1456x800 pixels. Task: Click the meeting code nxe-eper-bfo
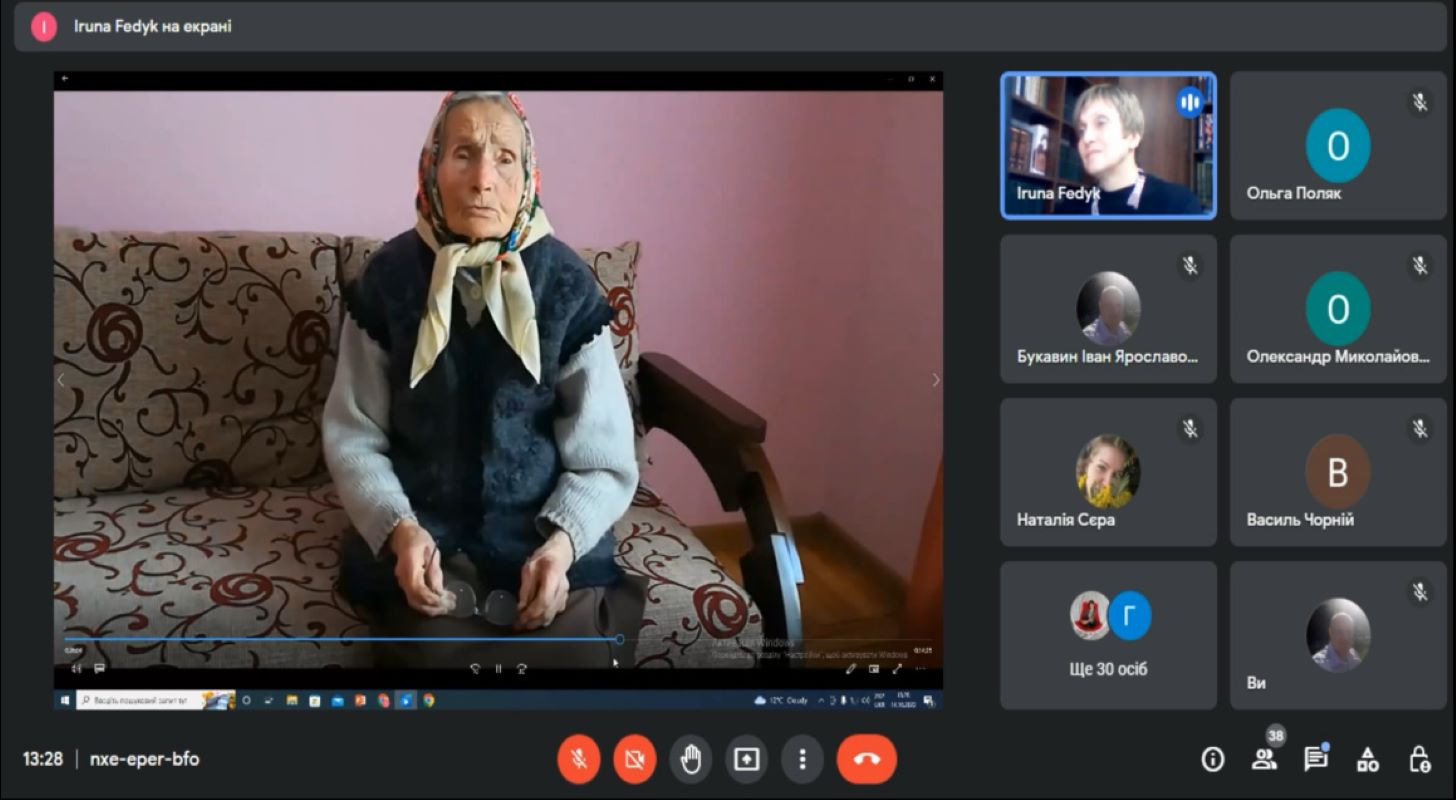[144, 759]
